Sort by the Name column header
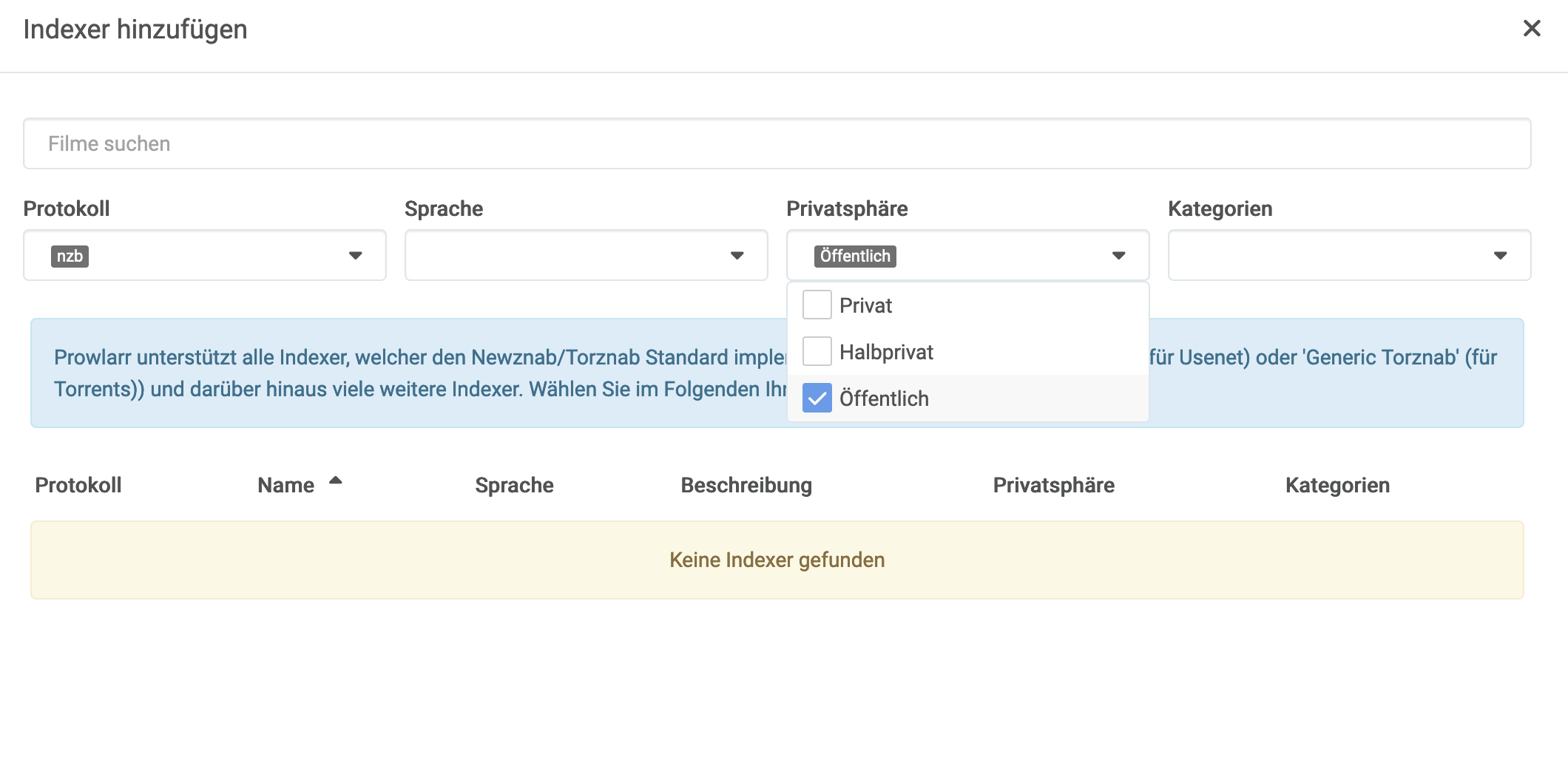 (285, 485)
